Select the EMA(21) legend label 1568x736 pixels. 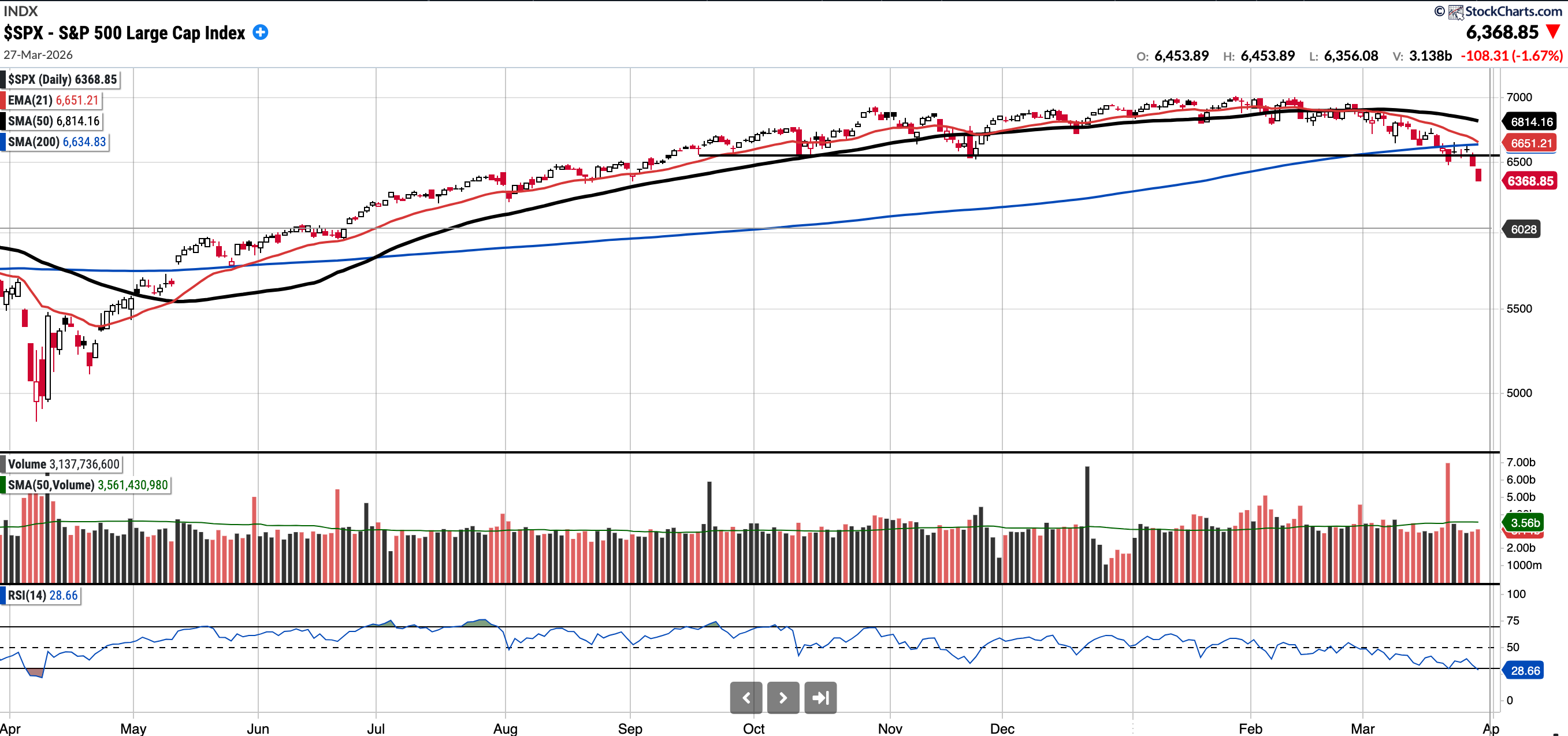[53, 101]
